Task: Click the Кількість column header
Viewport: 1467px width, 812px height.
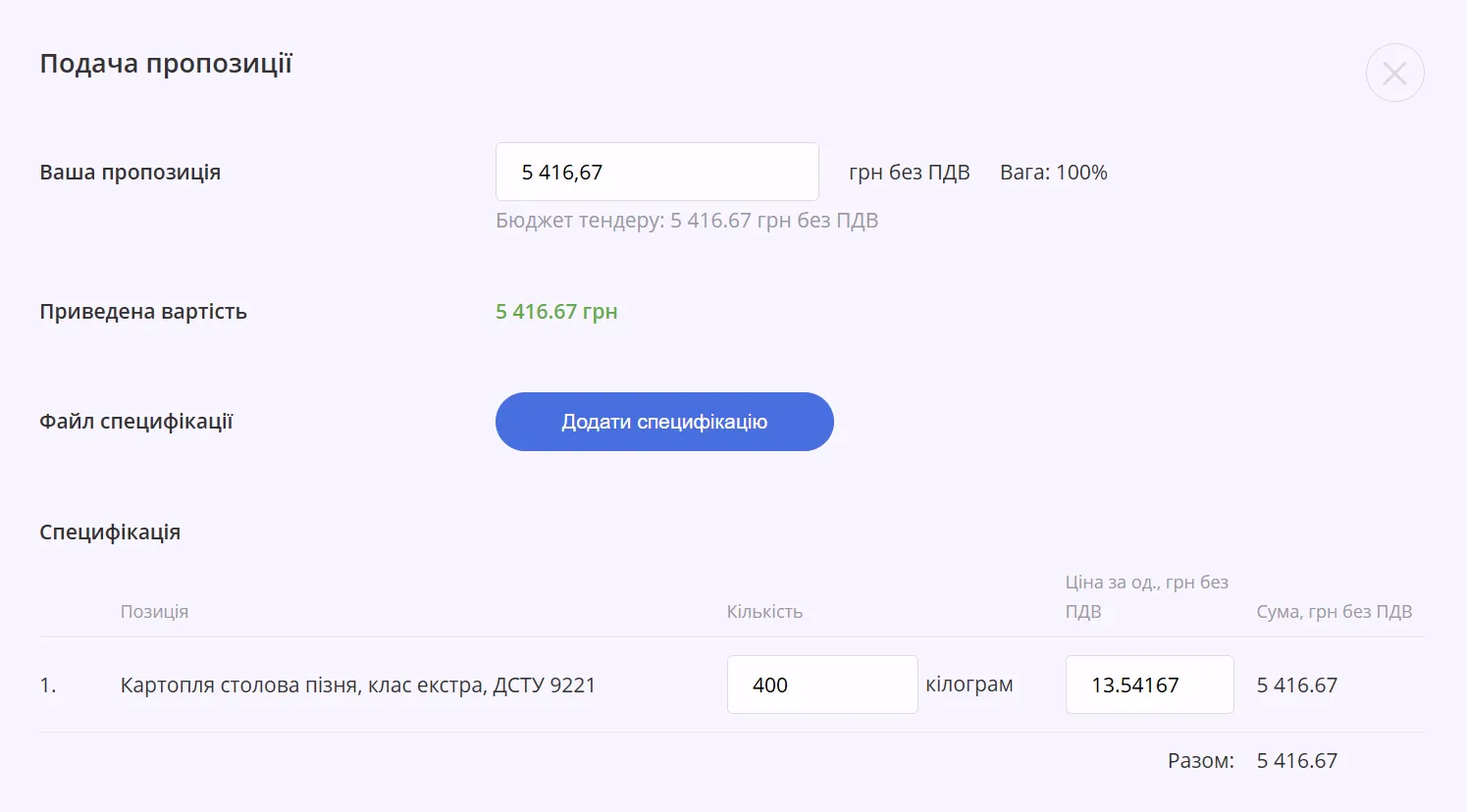Action: click(x=764, y=612)
